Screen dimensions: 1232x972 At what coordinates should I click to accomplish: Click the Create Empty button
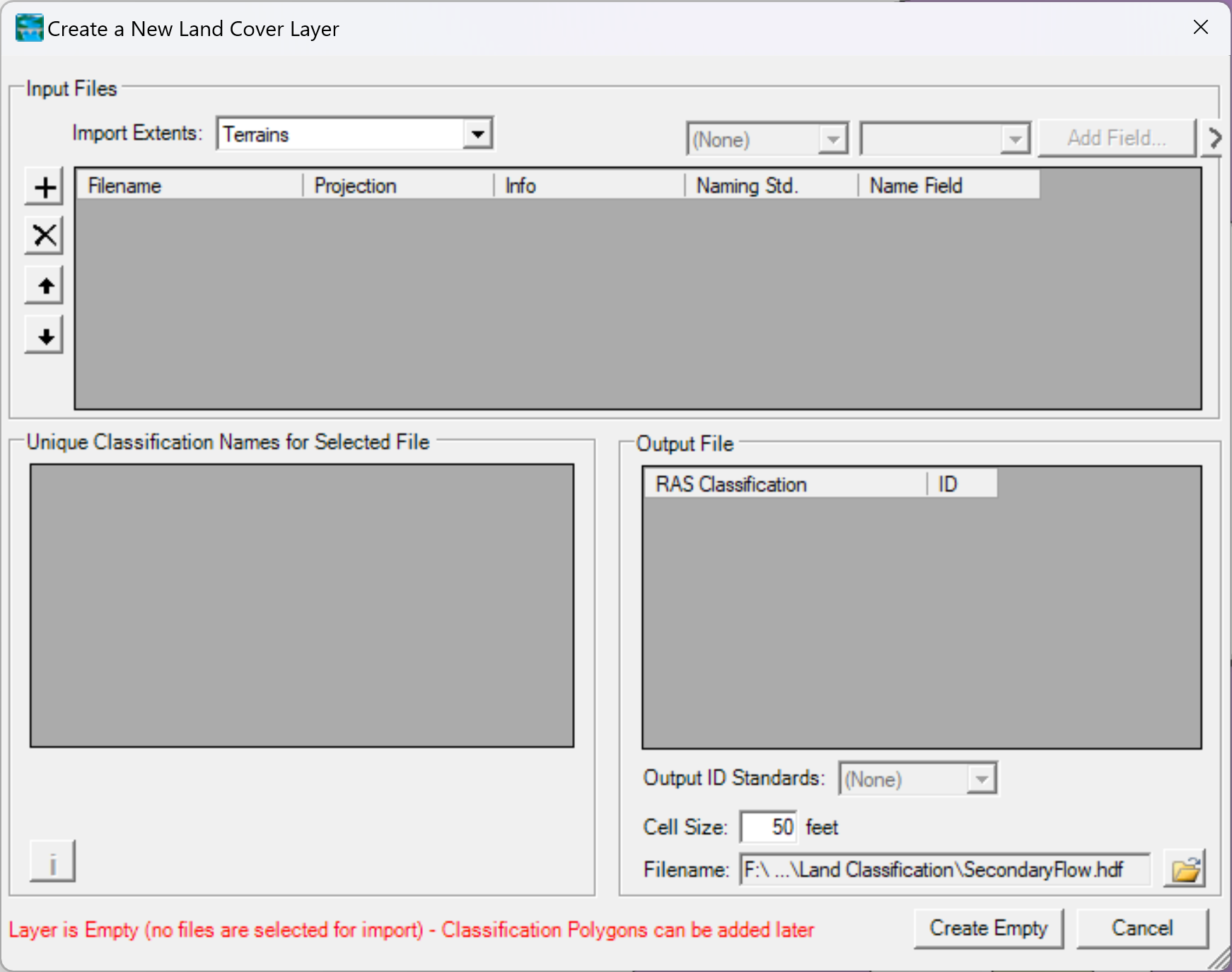[x=988, y=928]
